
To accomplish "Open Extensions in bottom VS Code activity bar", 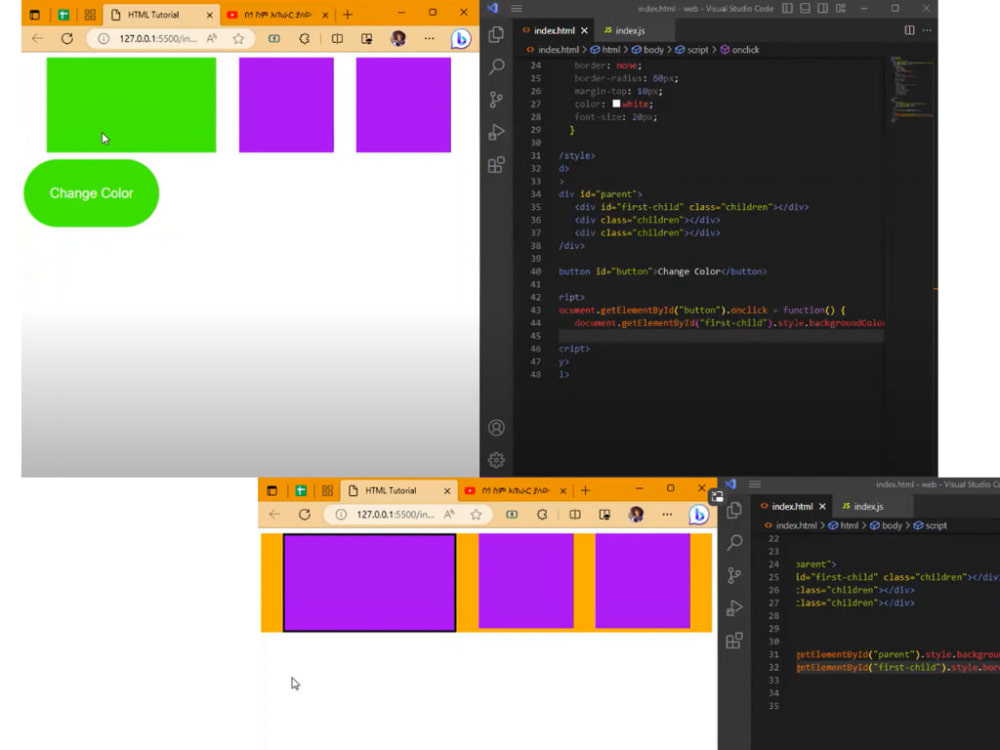I will tap(734, 640).
